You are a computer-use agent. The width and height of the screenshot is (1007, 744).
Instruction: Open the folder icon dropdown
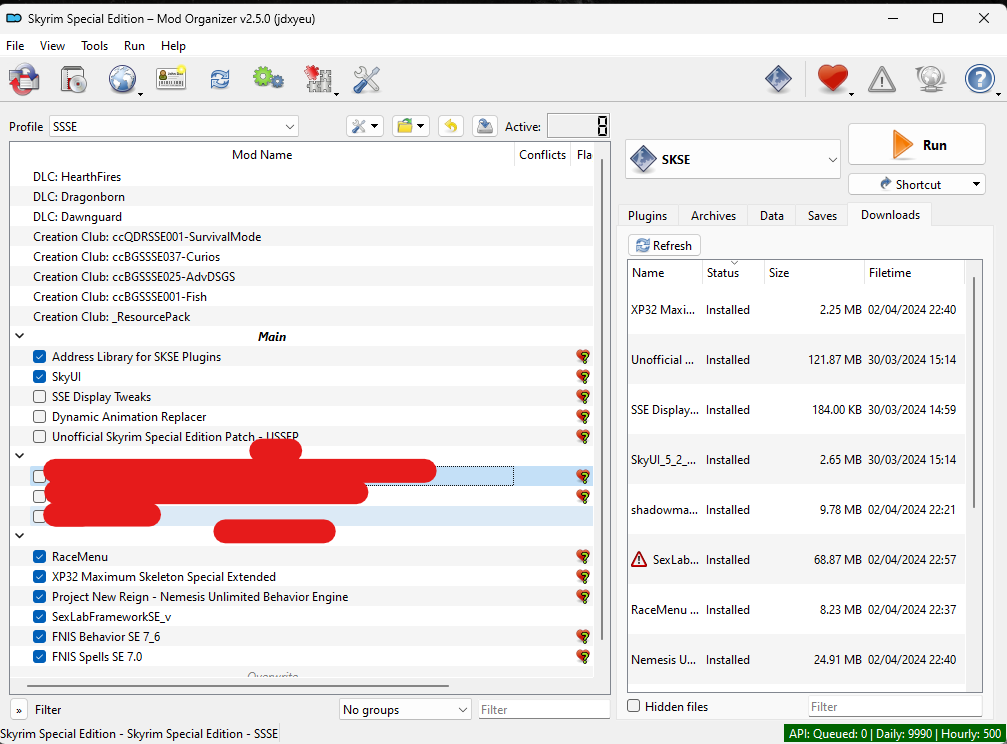411,126
